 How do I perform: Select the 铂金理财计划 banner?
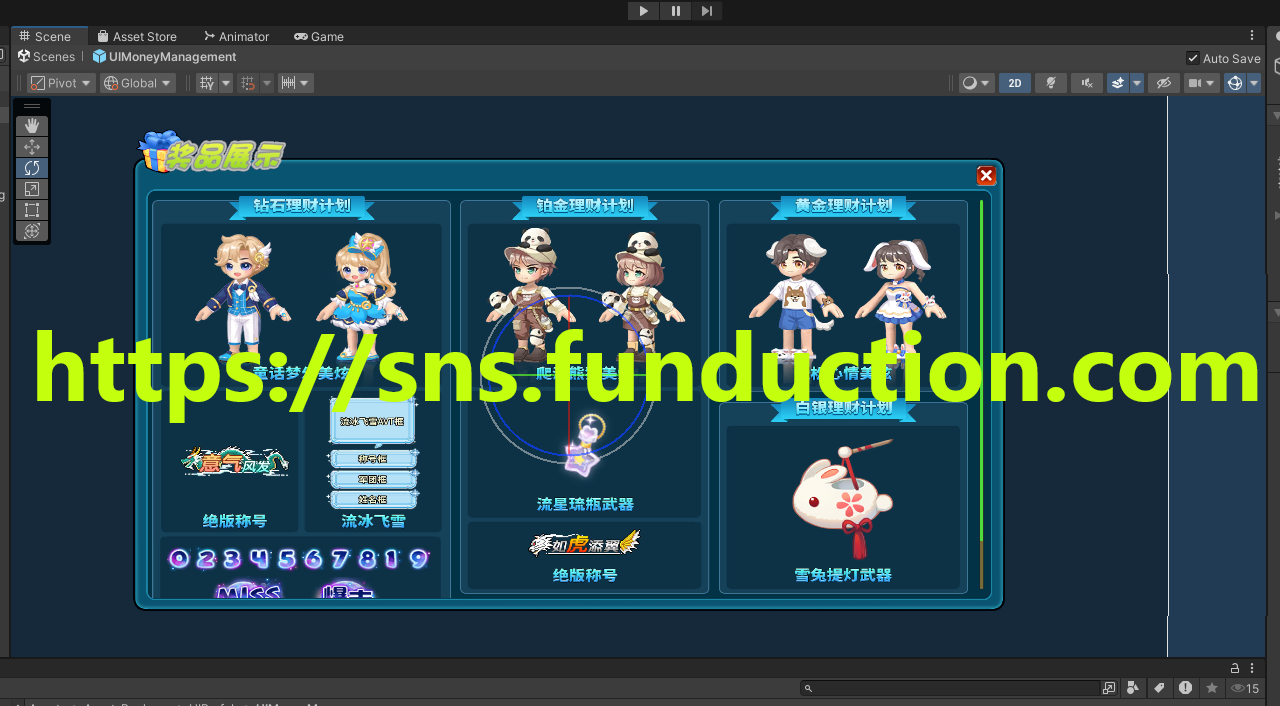click(585, 206)
